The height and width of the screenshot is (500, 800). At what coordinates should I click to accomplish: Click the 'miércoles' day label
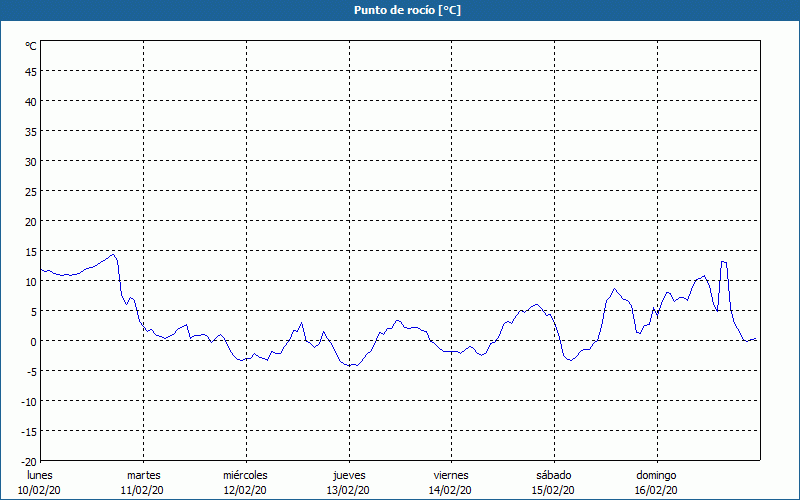click(x=245, y=475)
